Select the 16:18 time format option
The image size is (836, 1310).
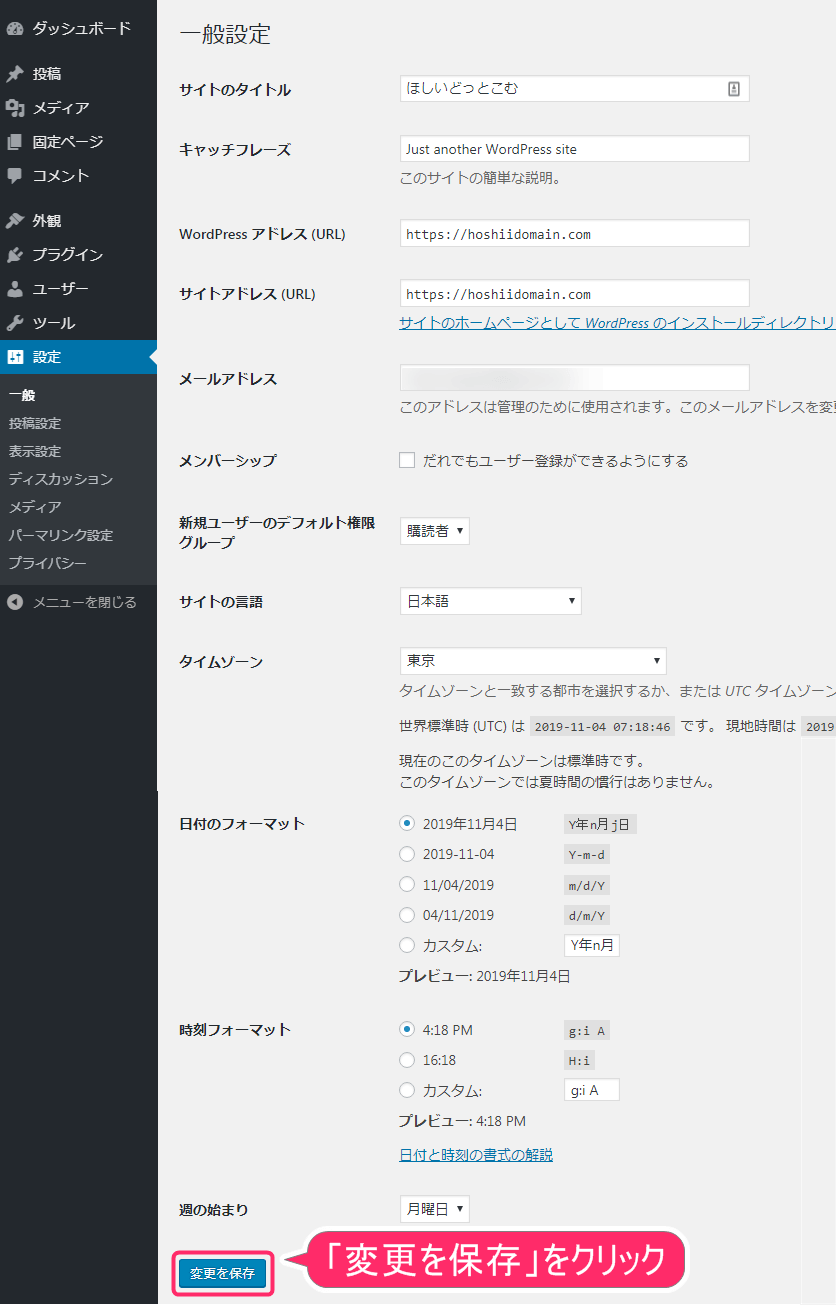tap(407, 1060)
